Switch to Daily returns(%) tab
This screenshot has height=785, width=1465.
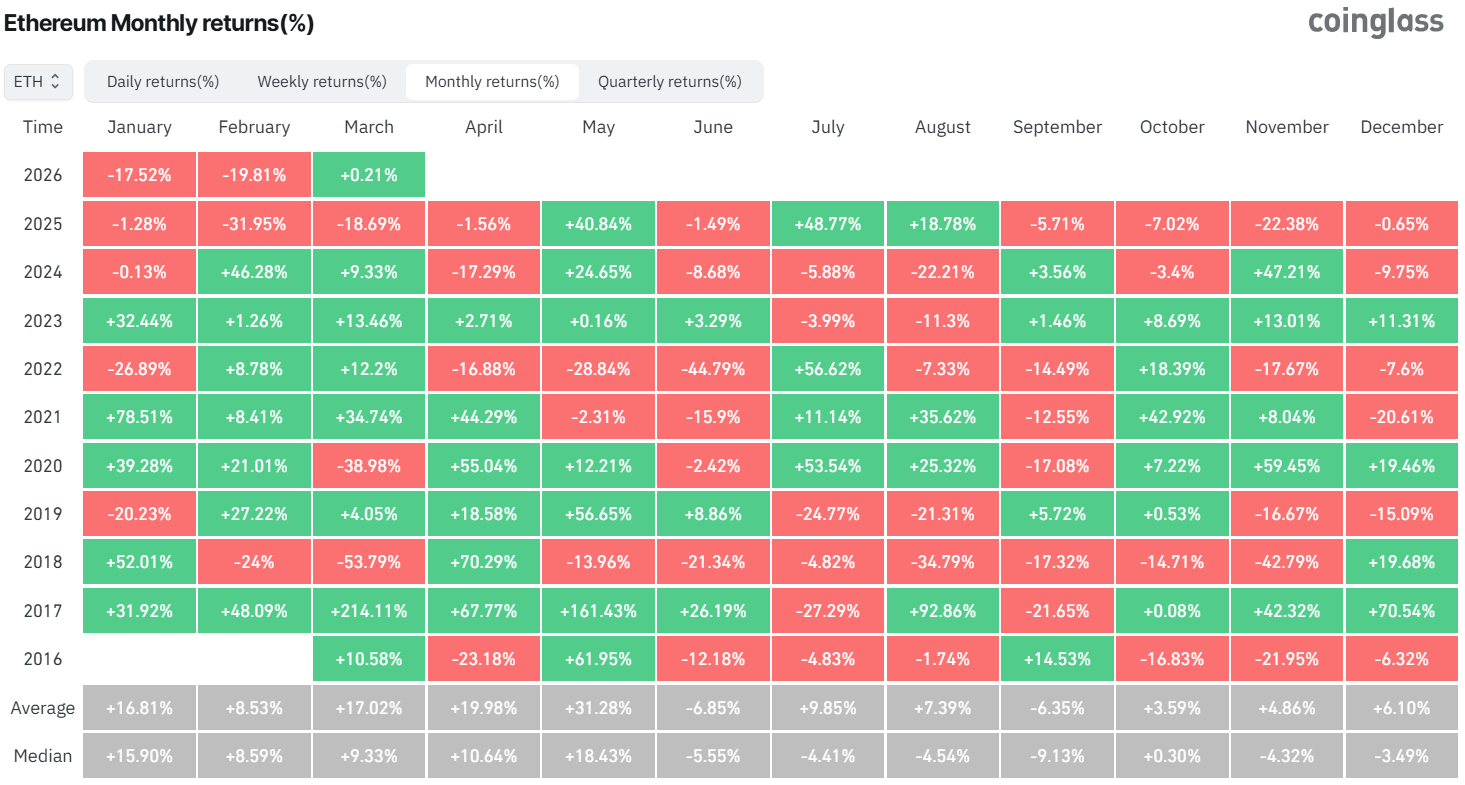point(163,82)
